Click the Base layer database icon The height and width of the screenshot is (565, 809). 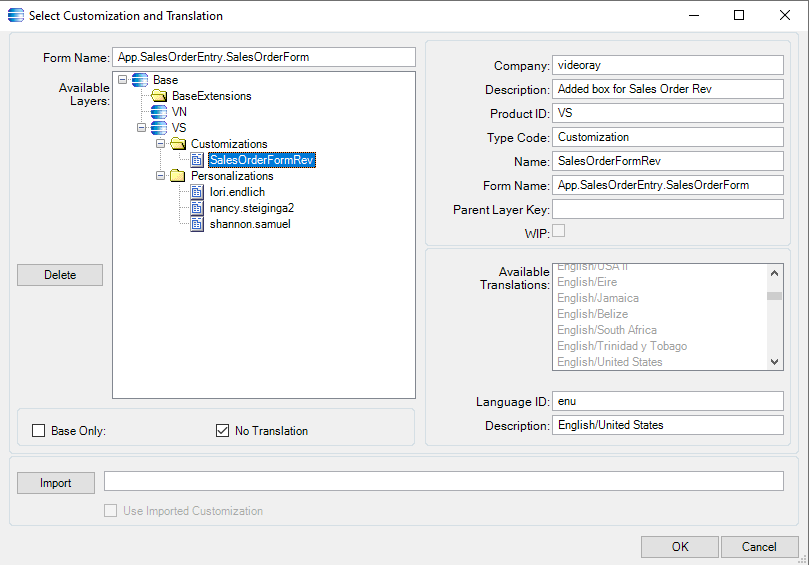pos(140,80)
